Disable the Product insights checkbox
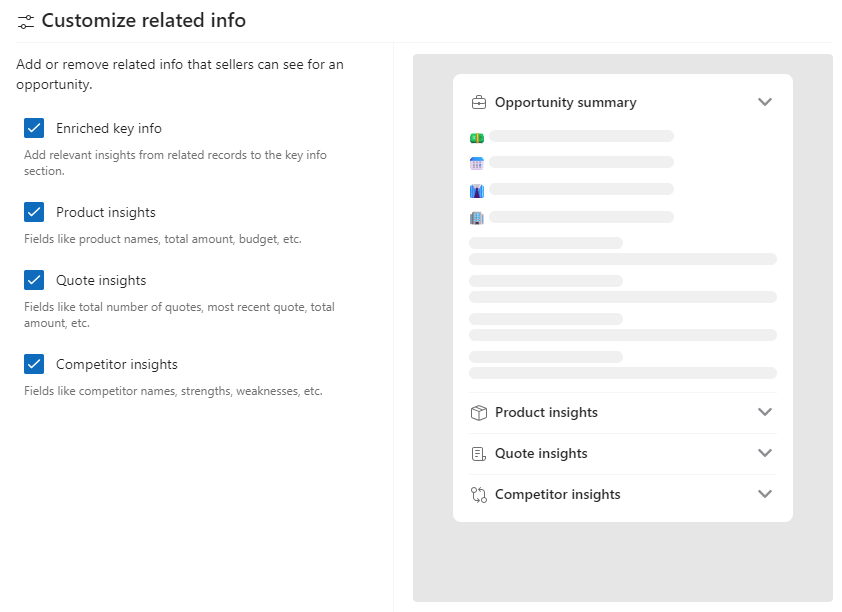Viewport: 842px width, 612px height. point(34,212)
